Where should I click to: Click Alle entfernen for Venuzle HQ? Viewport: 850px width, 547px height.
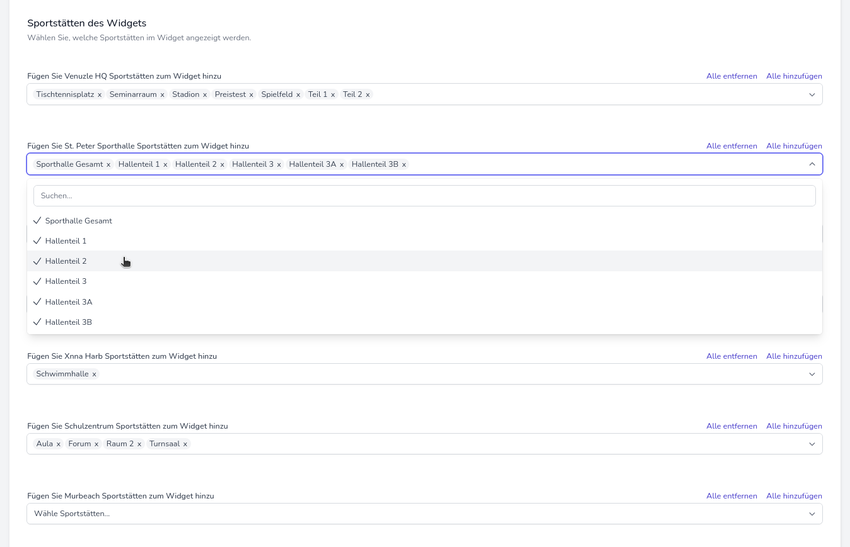click(x=731, y=76)
